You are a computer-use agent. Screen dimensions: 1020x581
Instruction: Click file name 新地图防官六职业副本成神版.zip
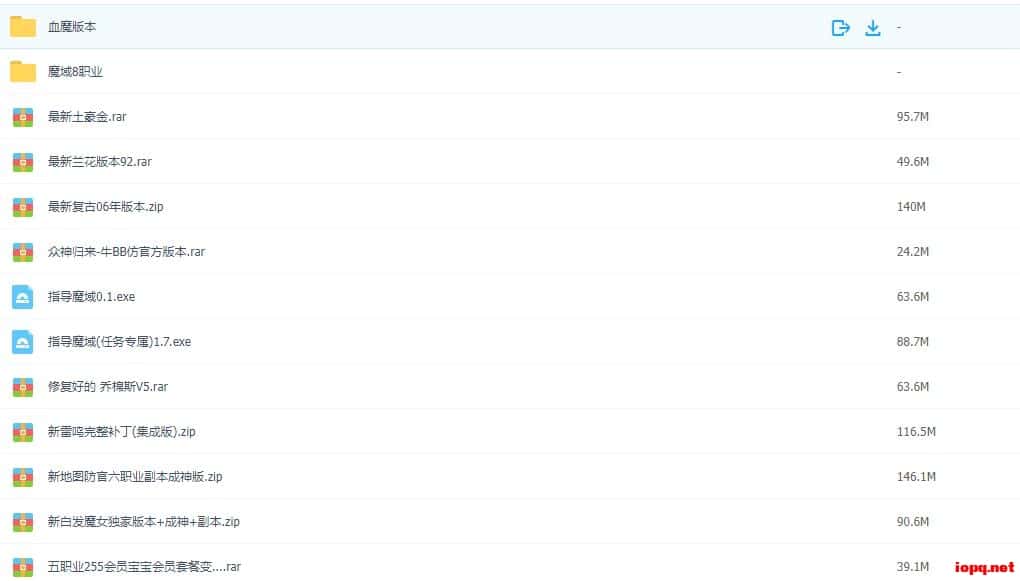(x=135, y=477)
